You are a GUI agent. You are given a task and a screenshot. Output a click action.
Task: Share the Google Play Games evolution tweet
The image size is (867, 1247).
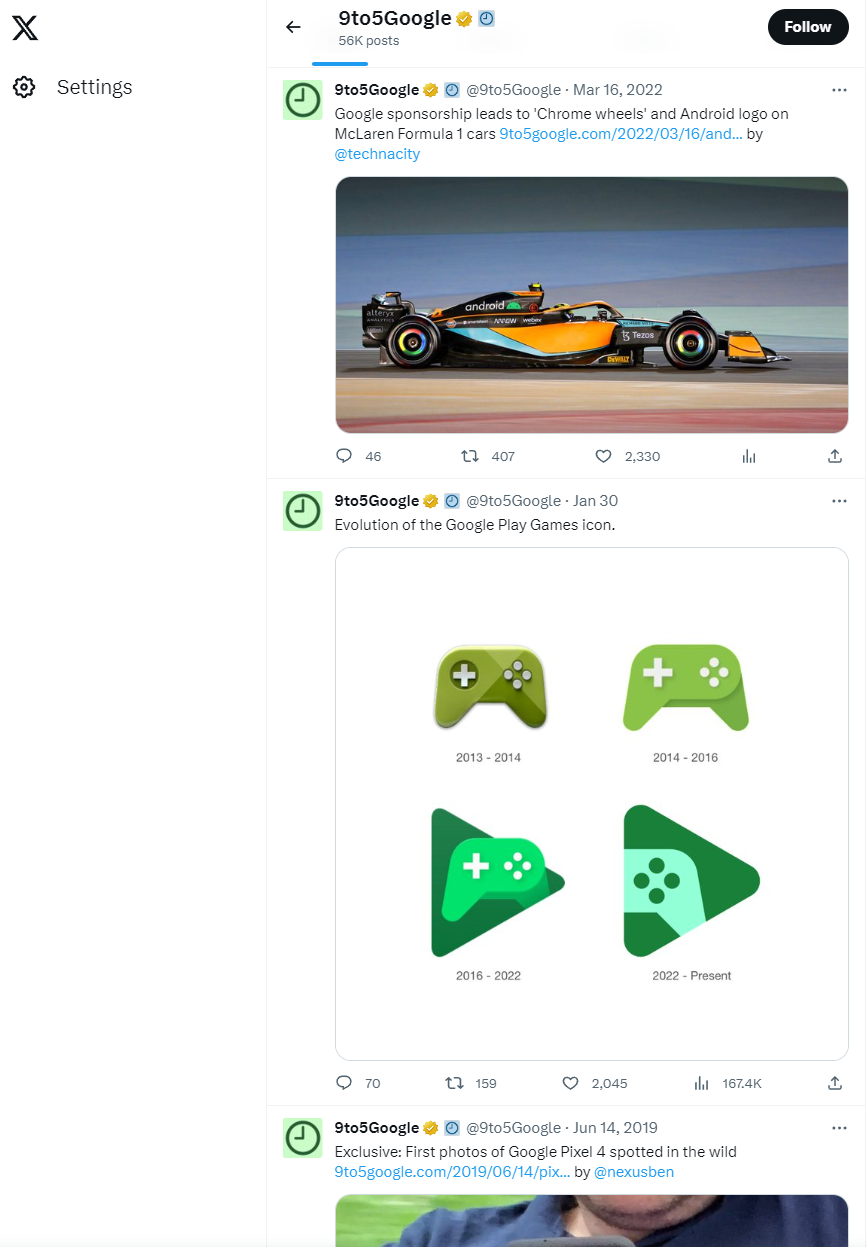835,1083
